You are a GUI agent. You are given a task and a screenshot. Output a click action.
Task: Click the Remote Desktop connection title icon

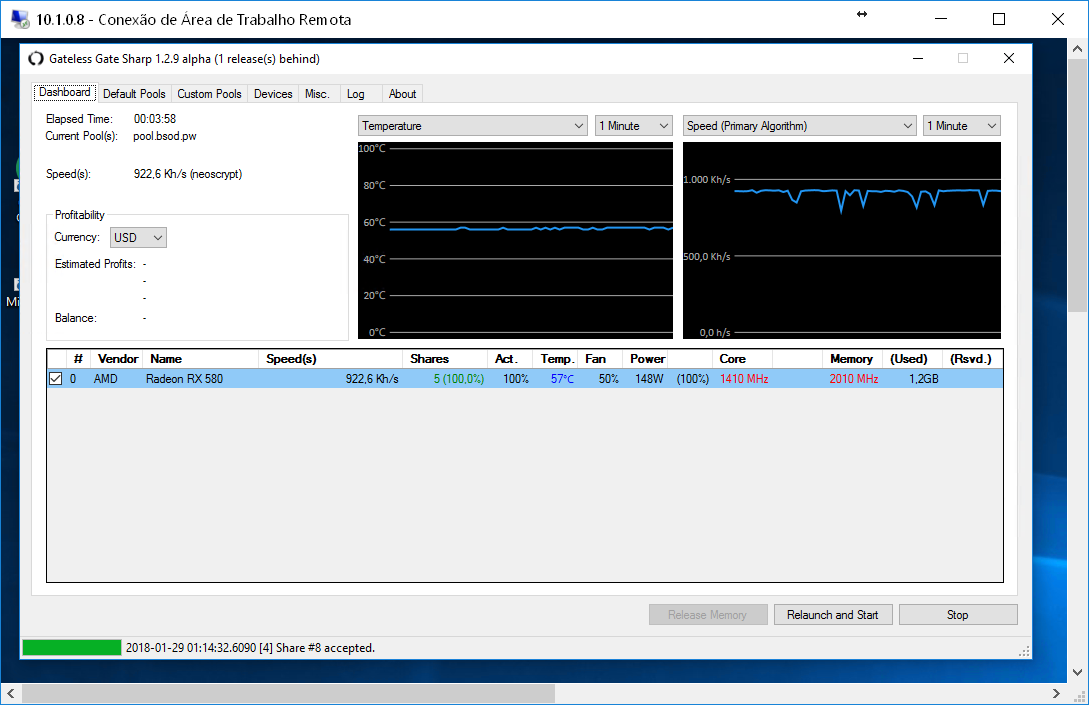pyautogui.click(x=20, y=19)
